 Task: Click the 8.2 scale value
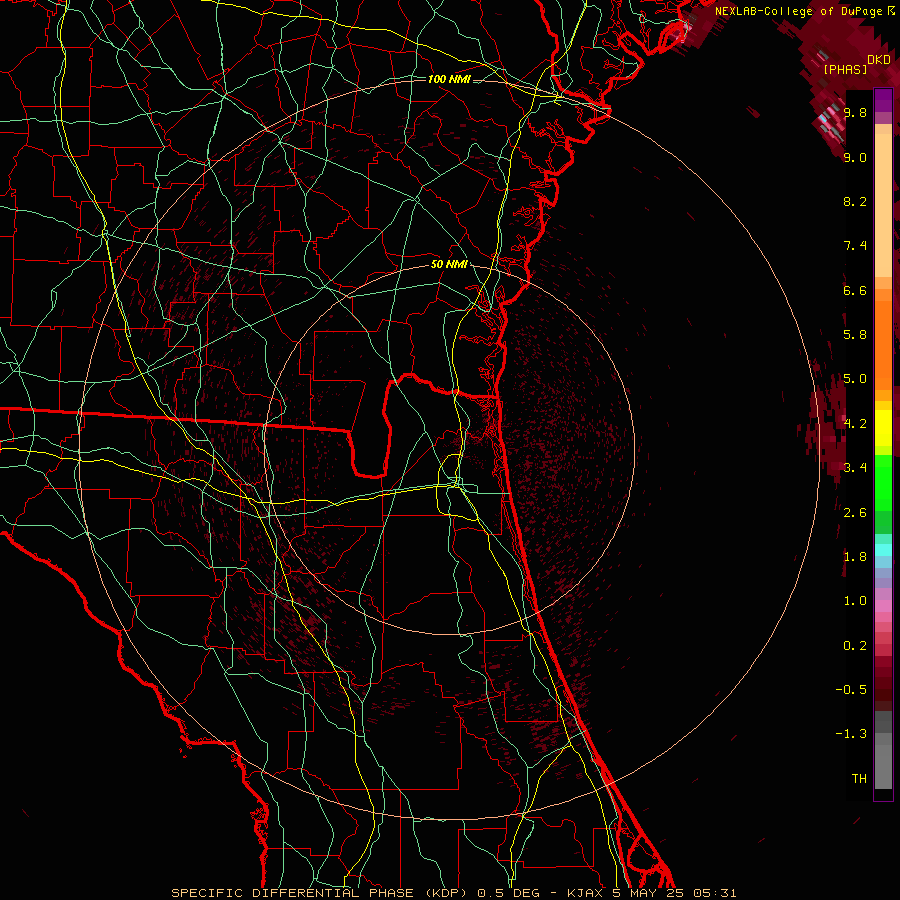tap(855, 201)
